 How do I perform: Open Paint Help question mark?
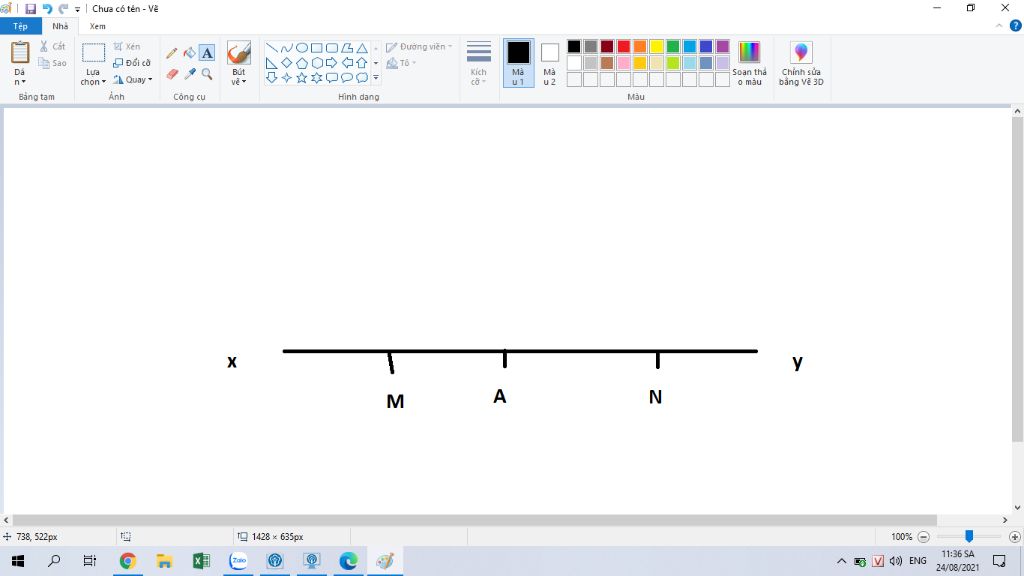pyautogui.click(x=1016, y=26)
